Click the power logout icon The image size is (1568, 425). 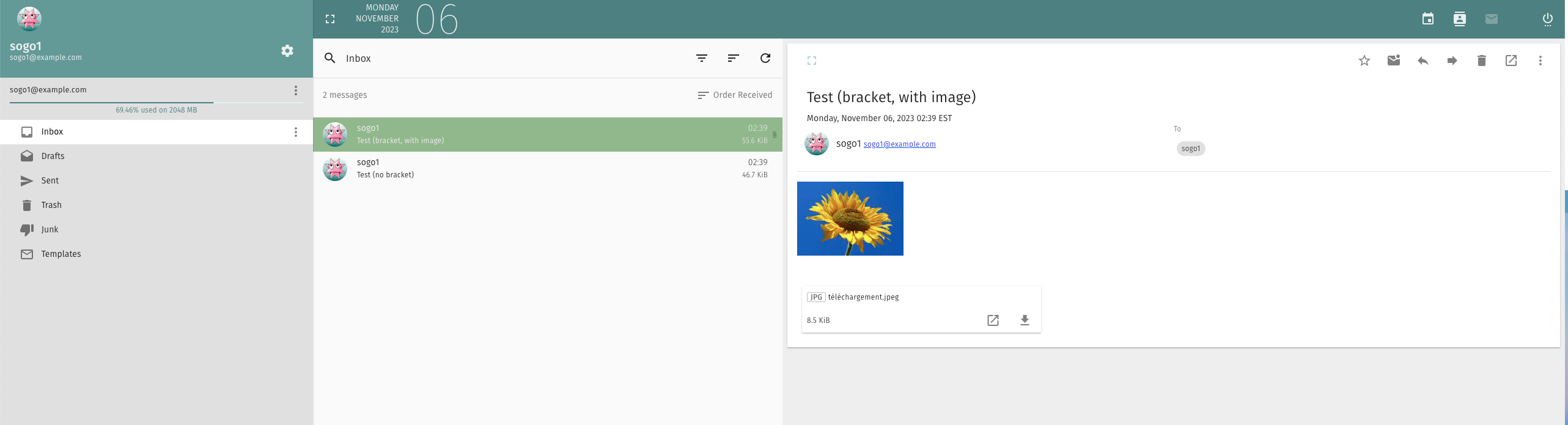point(1547,19)
